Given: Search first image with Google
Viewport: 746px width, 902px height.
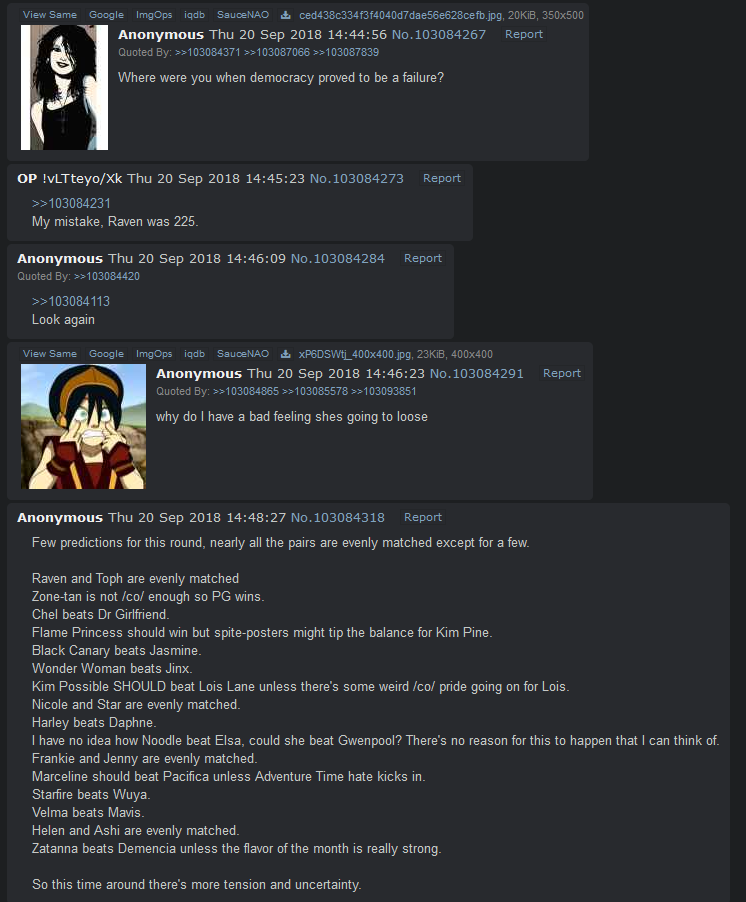Looking at the screenshot, I should point(106,15).
